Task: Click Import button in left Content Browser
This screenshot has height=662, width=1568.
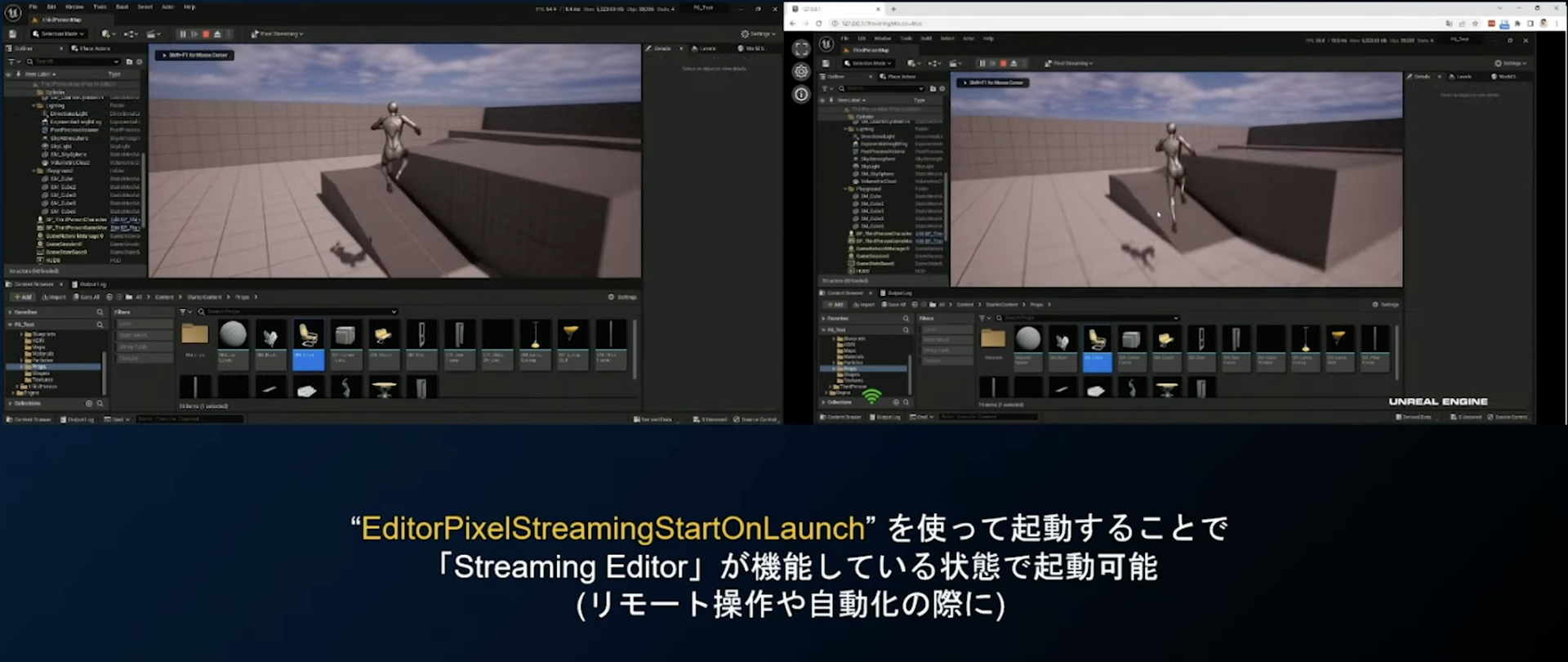Action: pyautogui.click(x=54, y=297)
